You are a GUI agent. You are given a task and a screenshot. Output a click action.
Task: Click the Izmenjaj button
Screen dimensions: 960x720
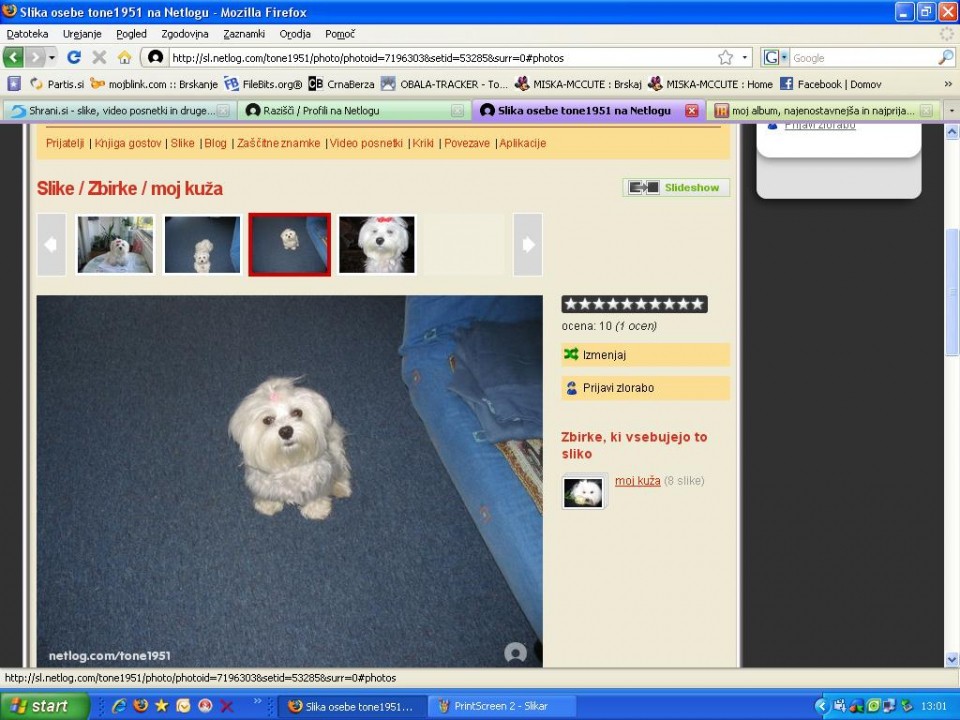pyautogui.click(x=645, y=354)
